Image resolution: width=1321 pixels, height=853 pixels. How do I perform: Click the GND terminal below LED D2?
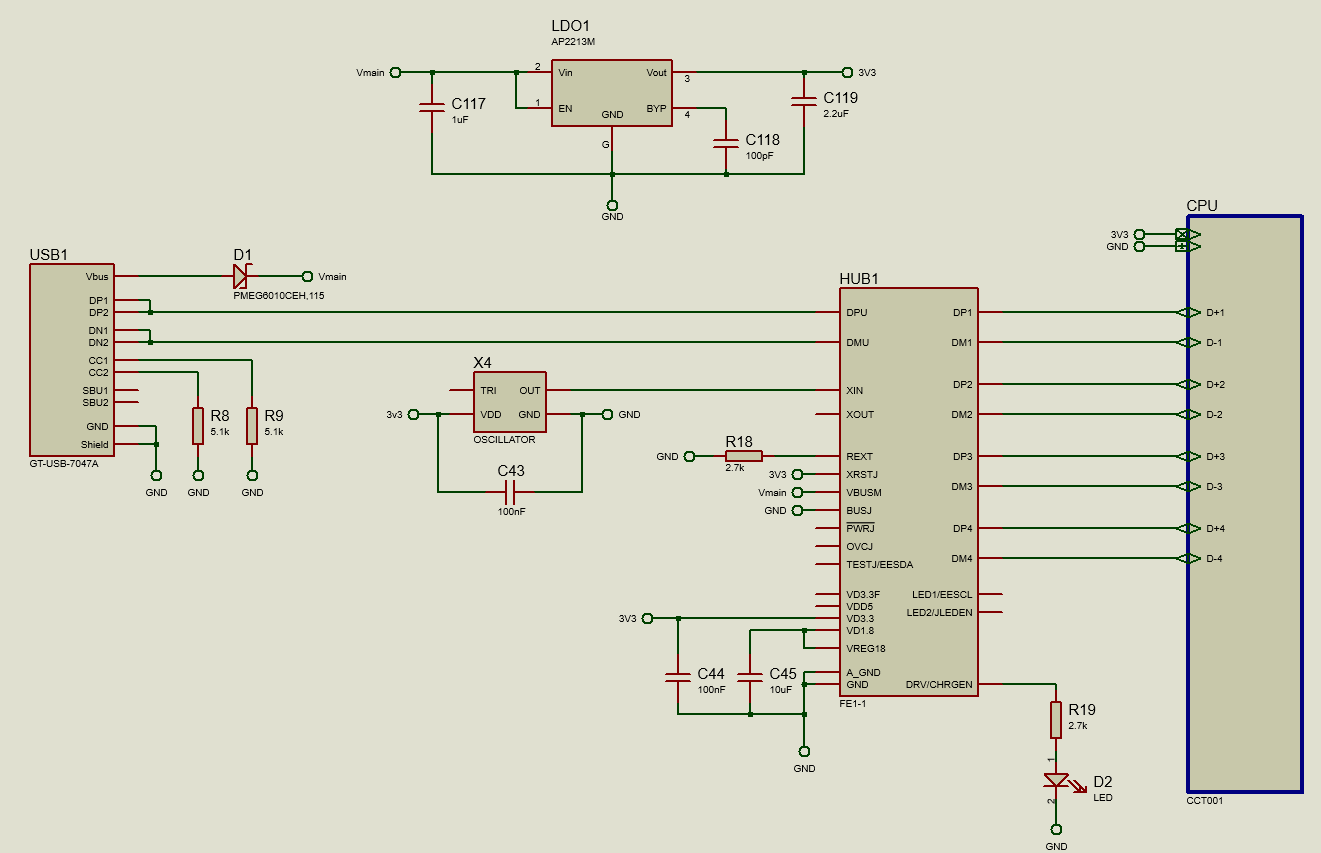click(x=1056, y=829)
